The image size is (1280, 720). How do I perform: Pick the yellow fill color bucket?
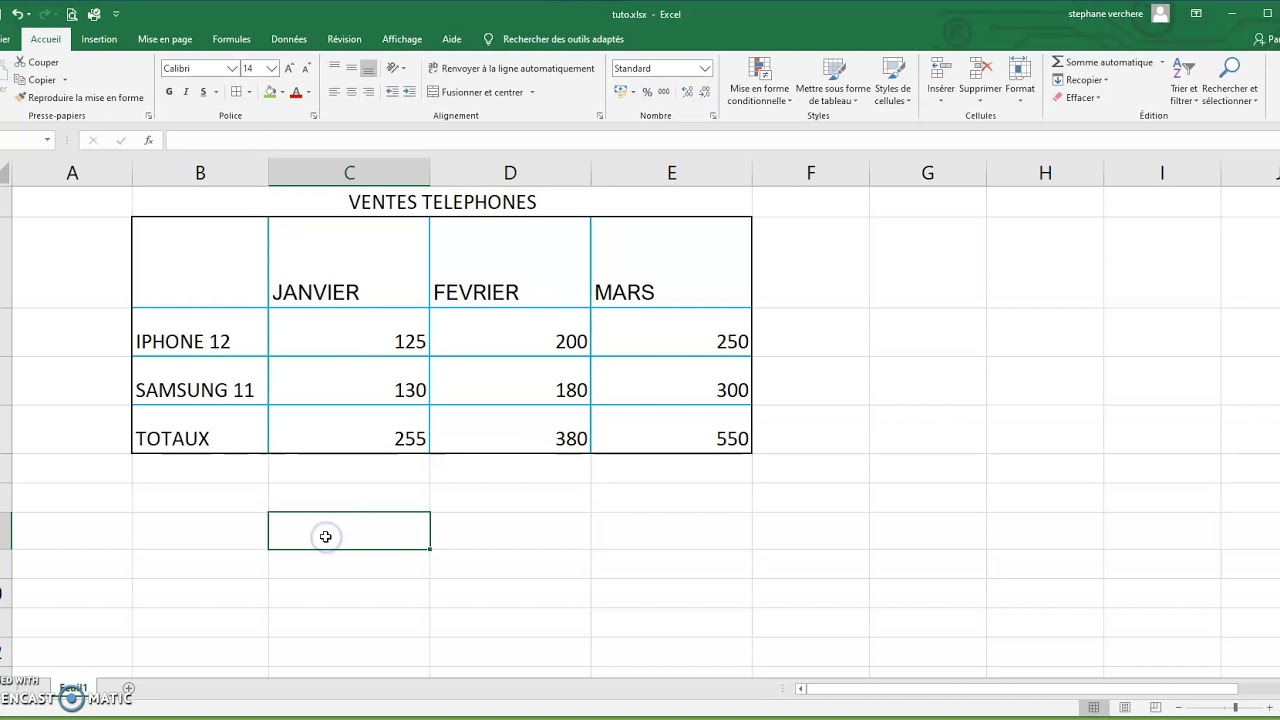[270, 92]
